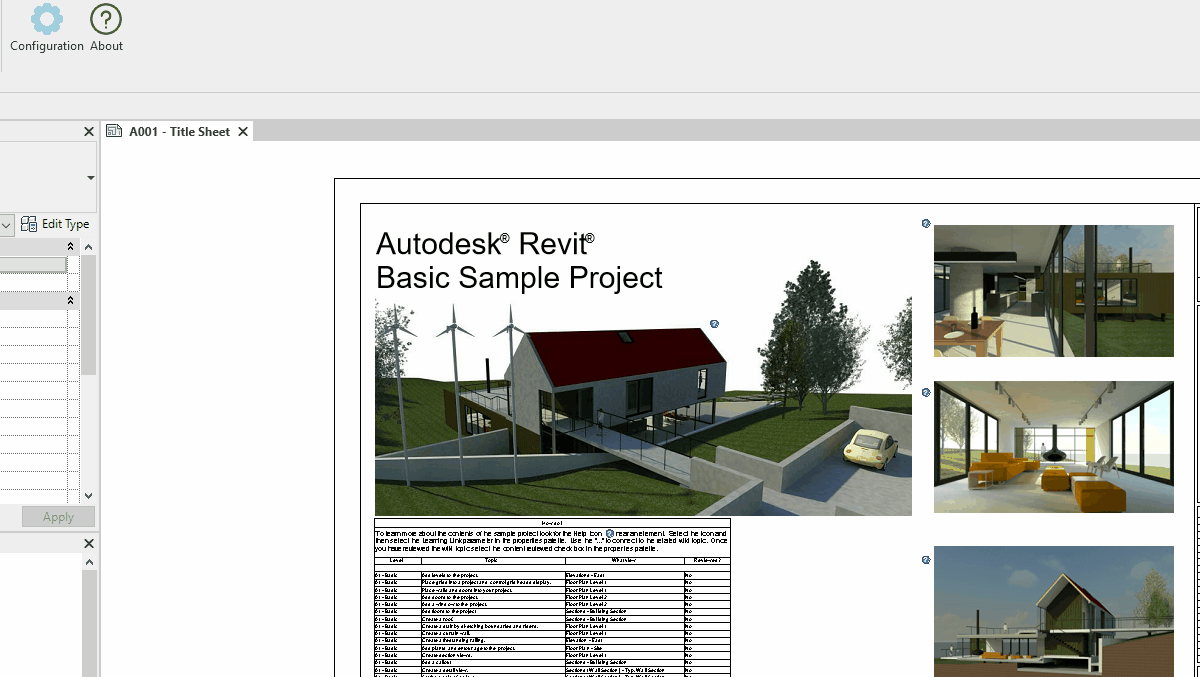The height and width of the screenshot is (677, 1200).
Task: Select the living room interior rendering thumbnail
Action: pos(1053,447)
